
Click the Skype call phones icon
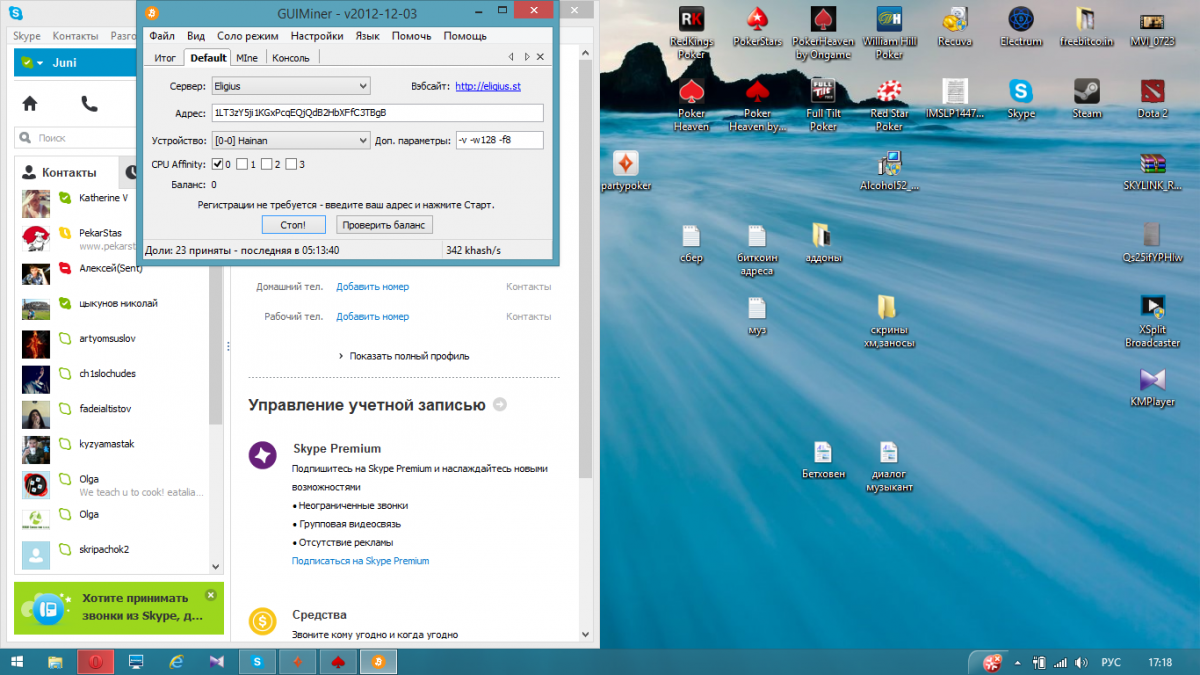(x=90, y=103)
